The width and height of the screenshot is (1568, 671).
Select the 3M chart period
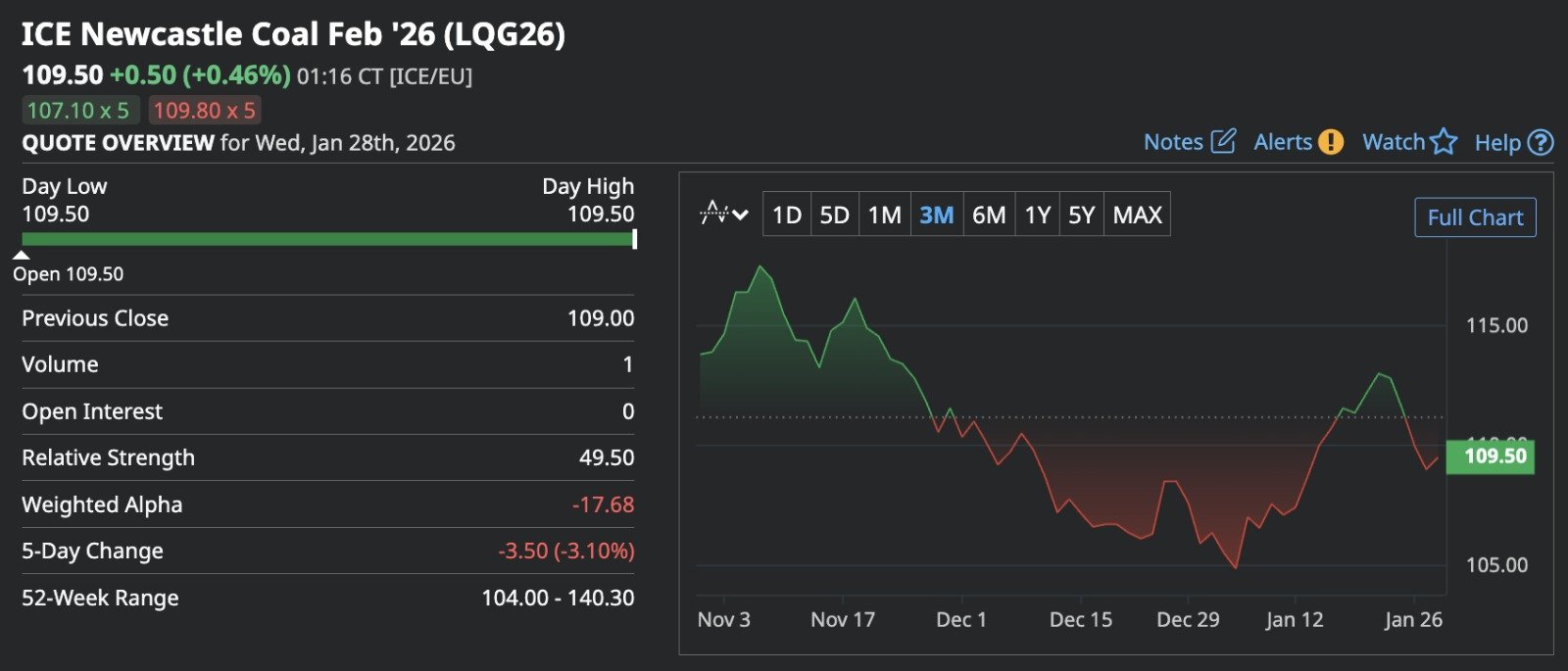tap(936, 215)
